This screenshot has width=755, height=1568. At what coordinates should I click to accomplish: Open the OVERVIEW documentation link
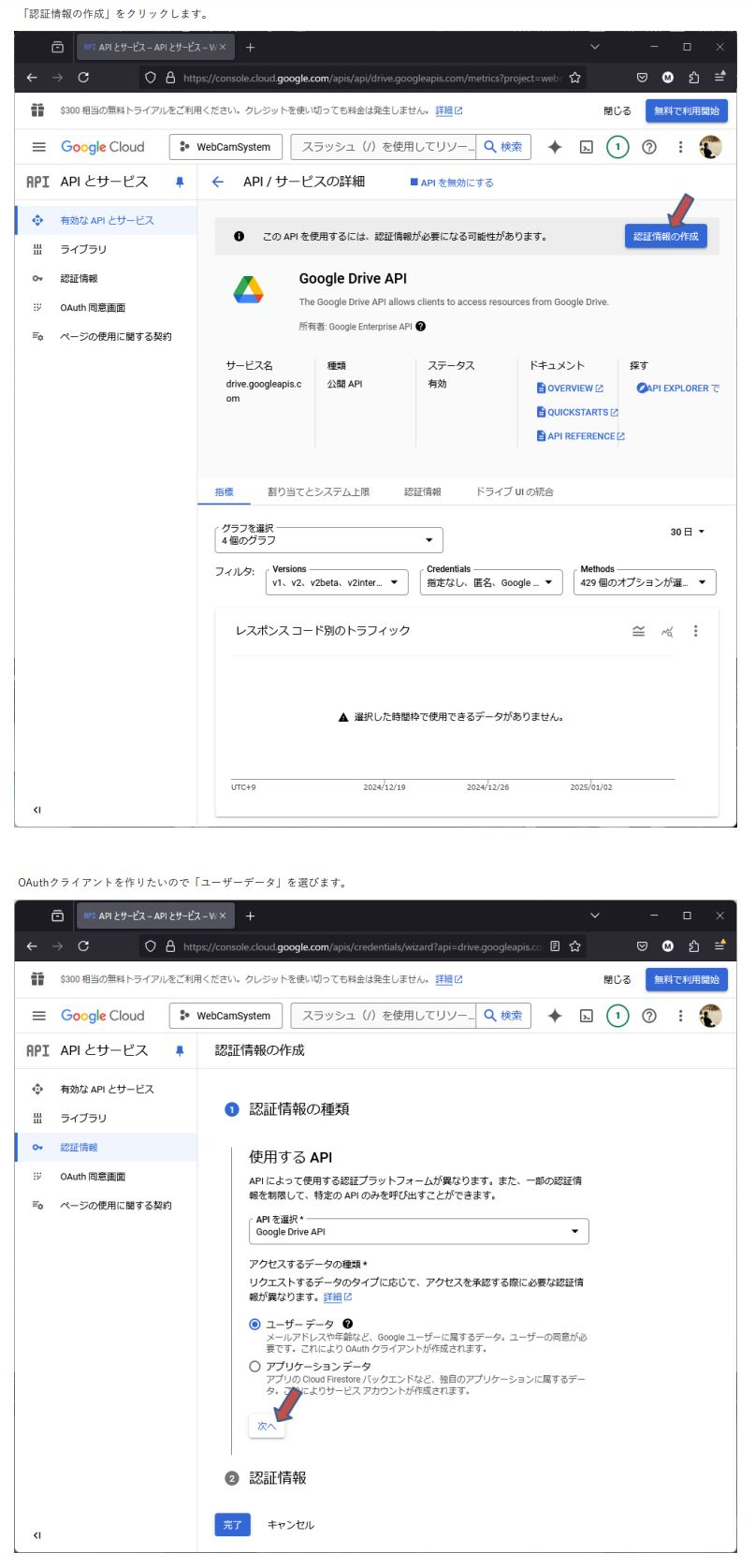click(x=570, y=388)
